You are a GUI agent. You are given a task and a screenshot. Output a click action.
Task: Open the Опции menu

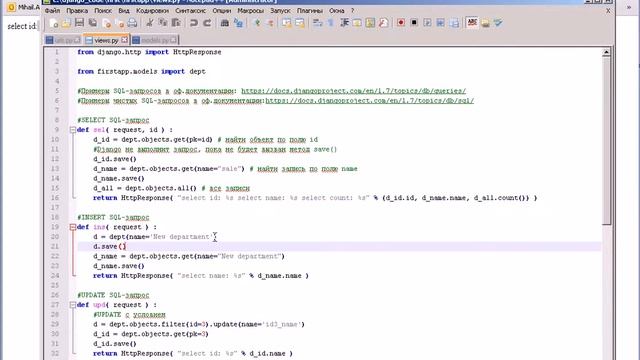pyautogui.click(x=222, y=11)
